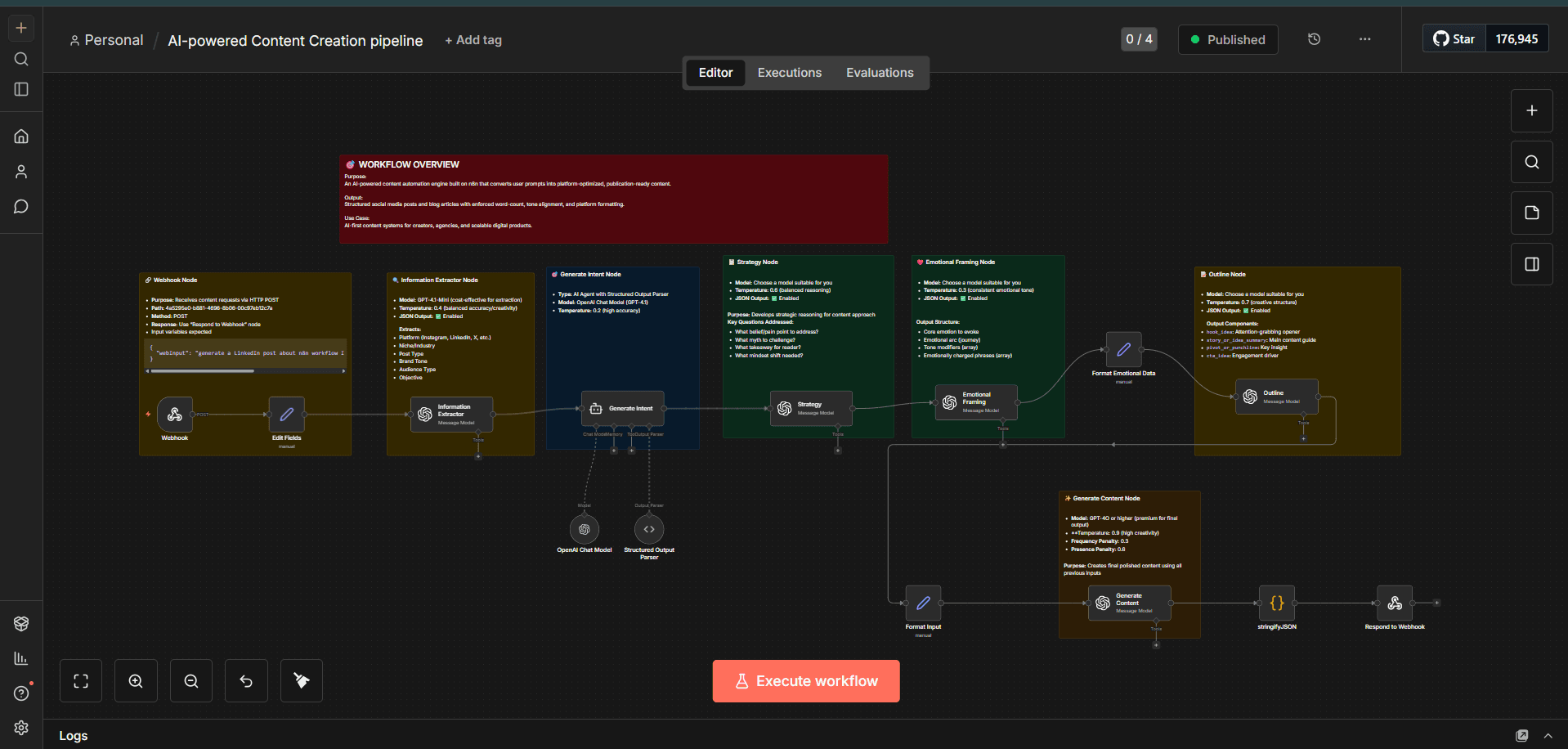The image size is (1568, 749).
Task: Select the Information Extractor node
Action: coord(451,415)
